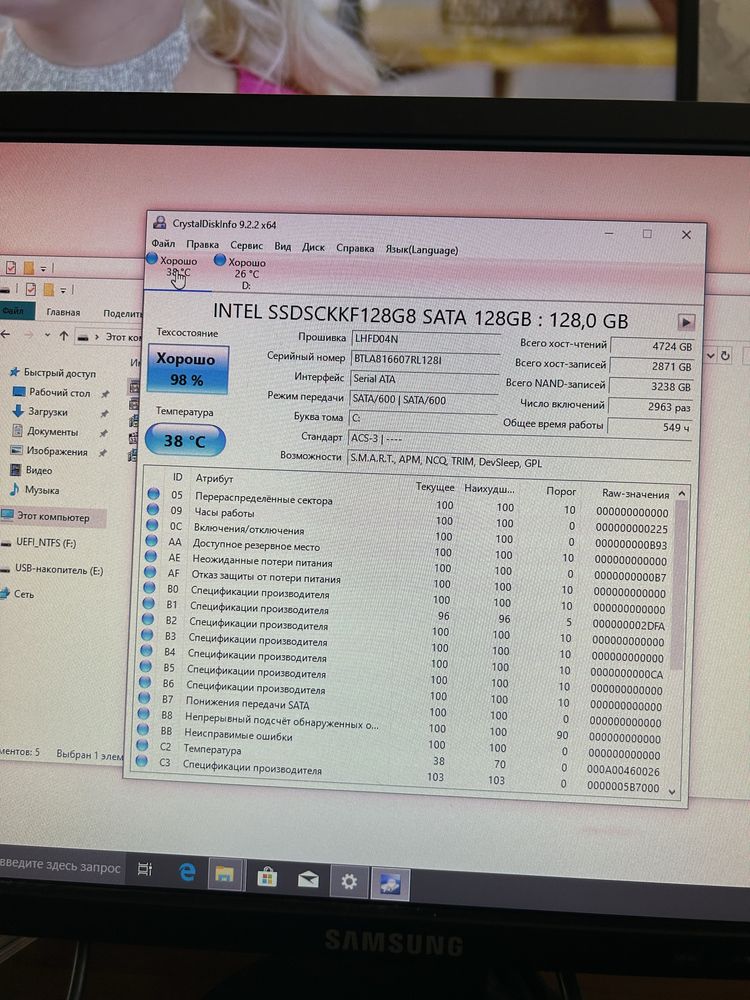Open USB-накопитель (E:) in Explorer
Screen dimensions: 750x1000
52,570
